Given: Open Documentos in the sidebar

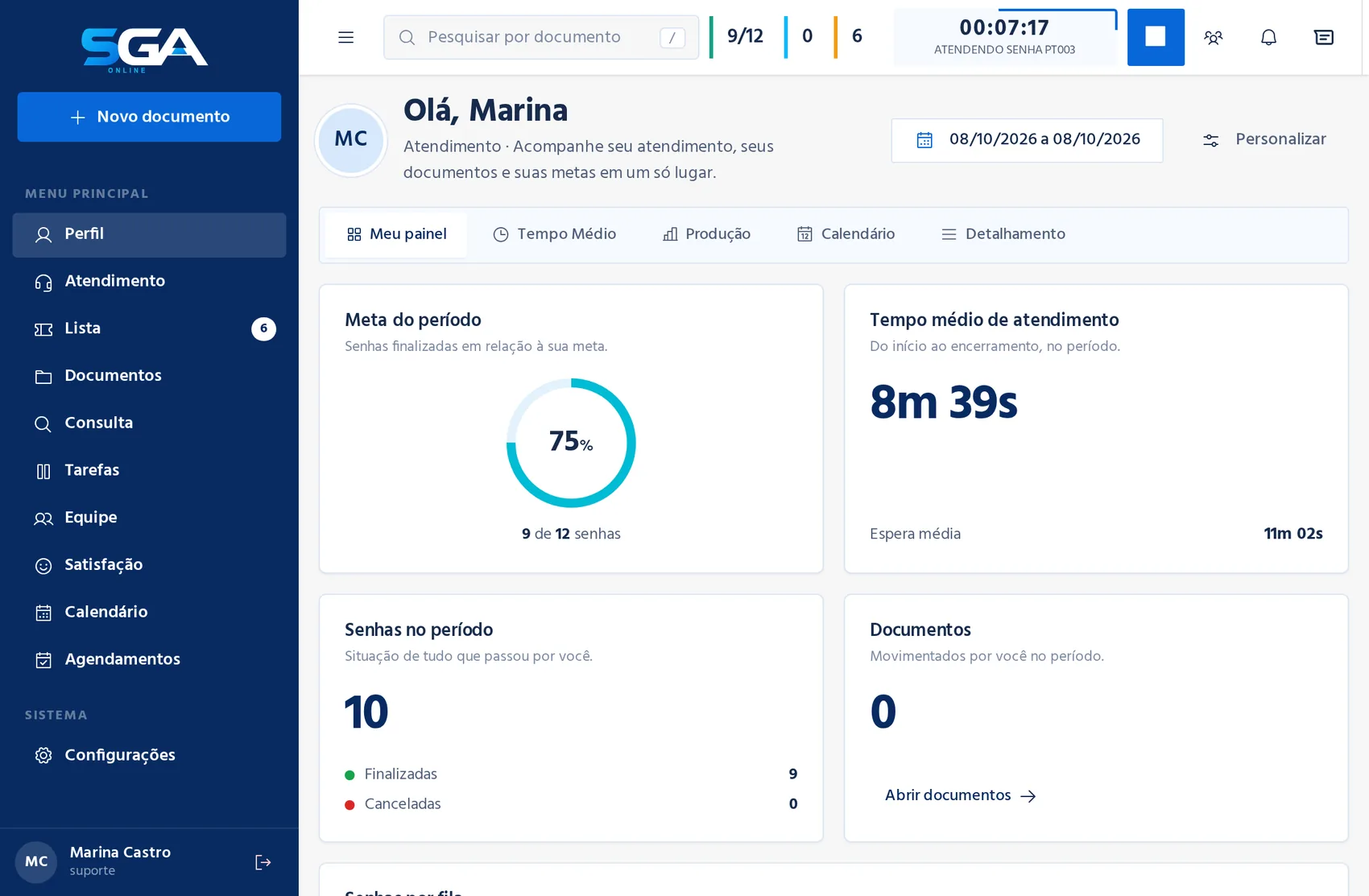Looking at the screenshot, I should (149, 376).
